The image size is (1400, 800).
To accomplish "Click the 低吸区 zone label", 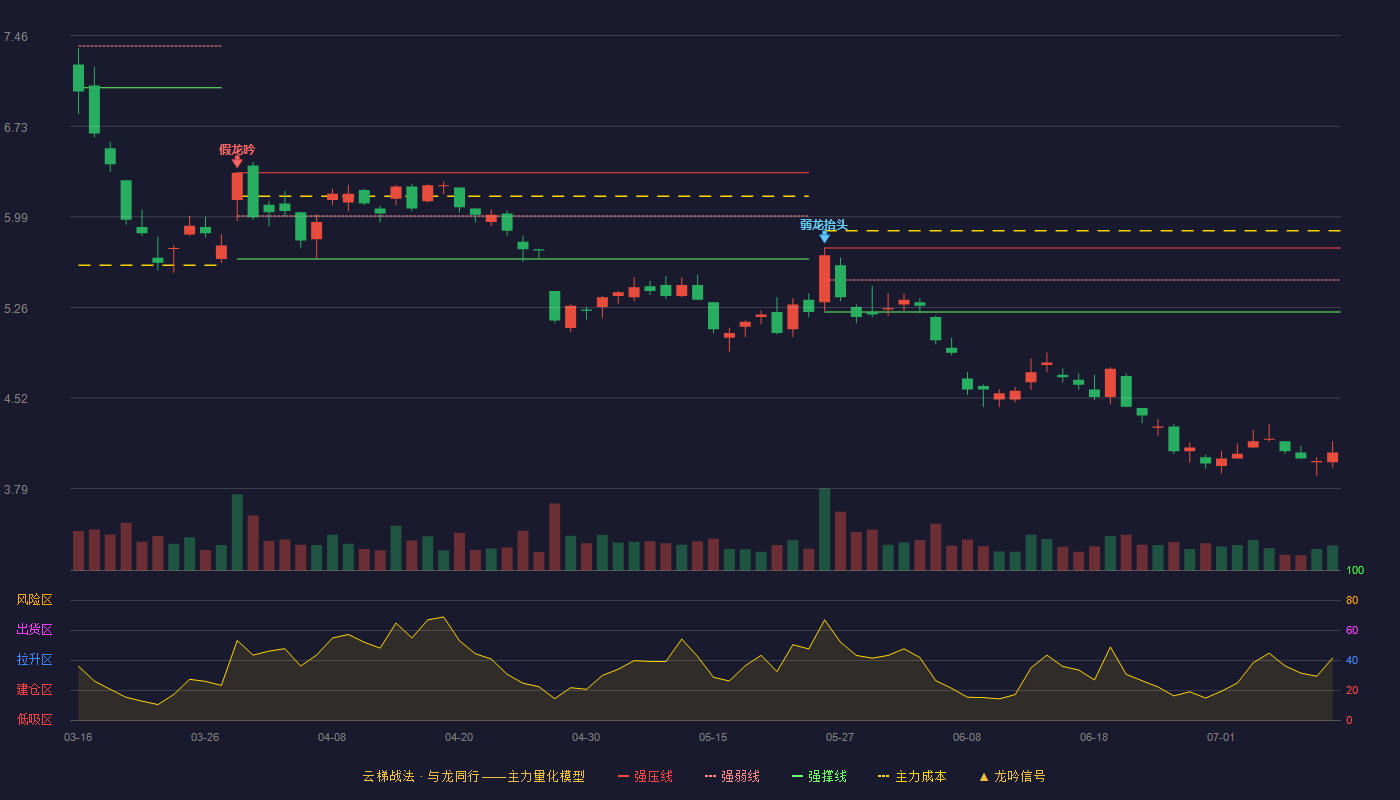I will (35, 719).
